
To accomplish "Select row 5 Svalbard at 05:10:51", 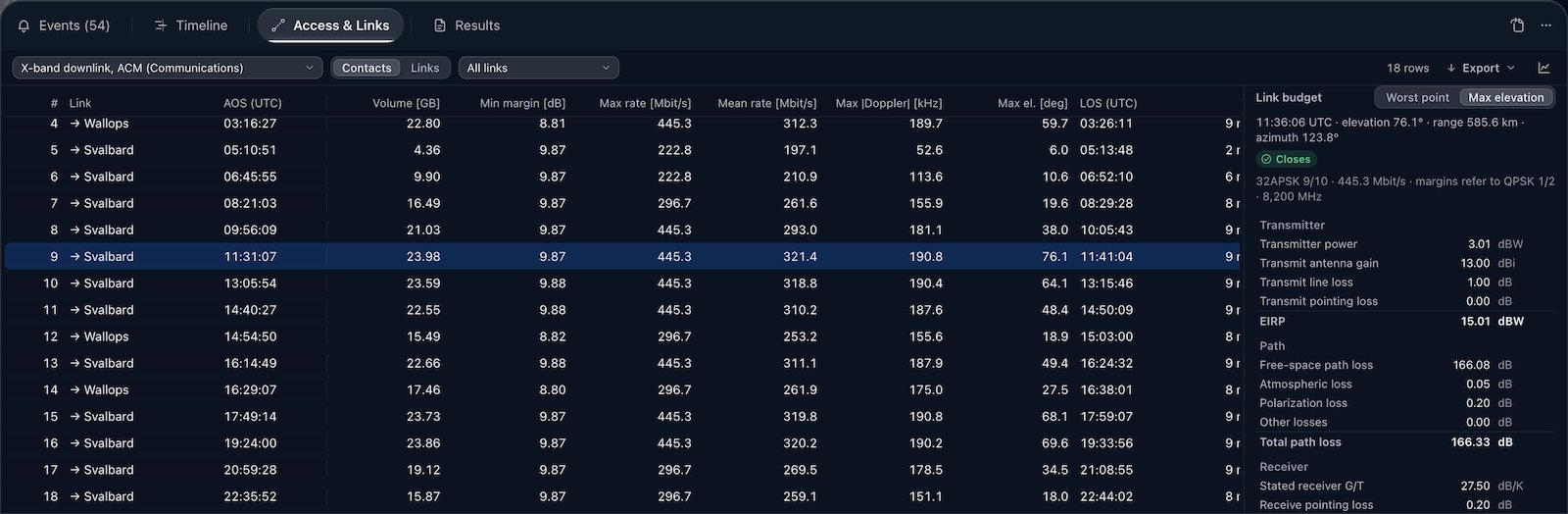I will point(623,150).
